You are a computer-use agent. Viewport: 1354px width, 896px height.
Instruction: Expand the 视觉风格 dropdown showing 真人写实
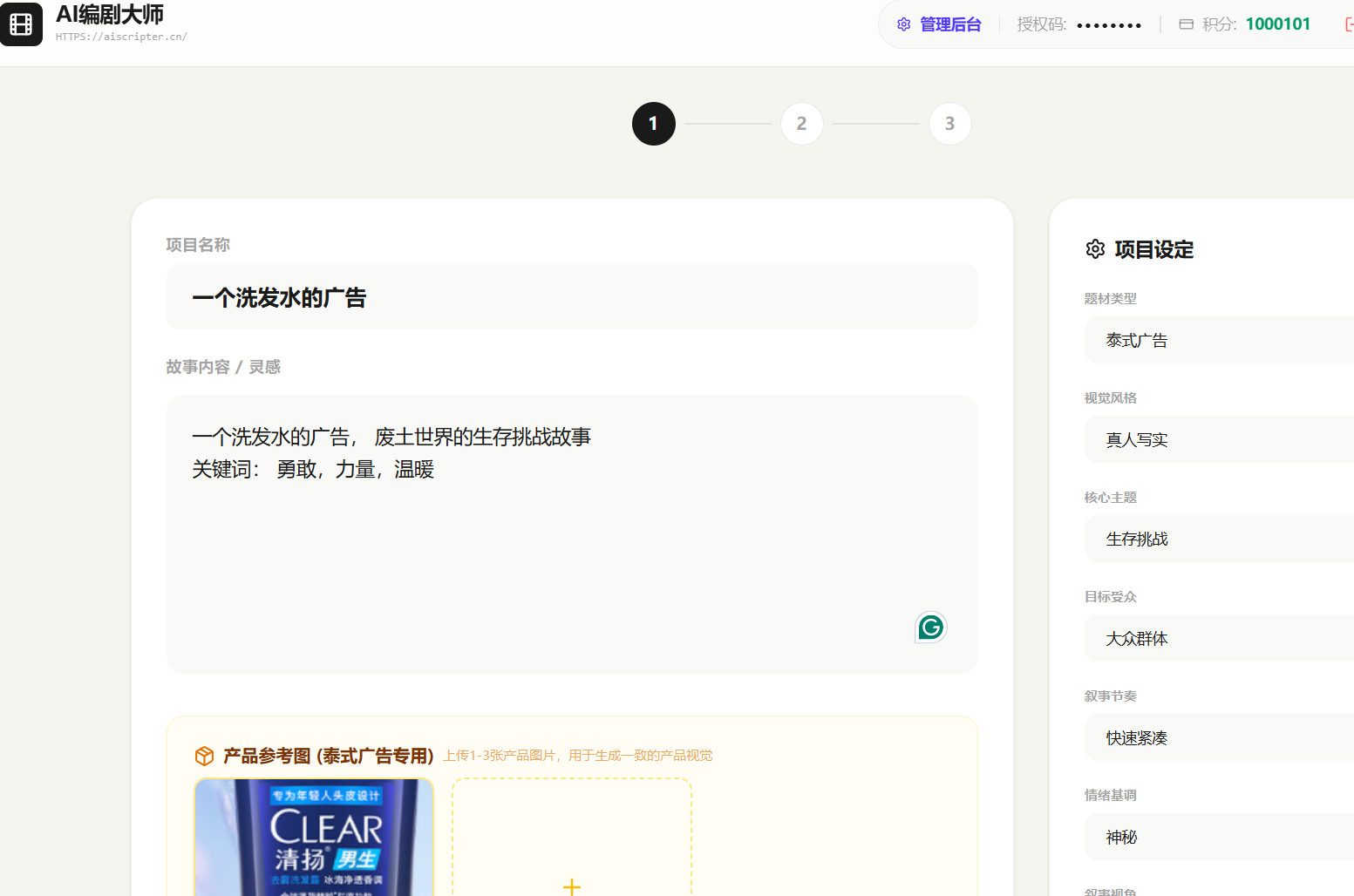click(x=1221, y=440)
